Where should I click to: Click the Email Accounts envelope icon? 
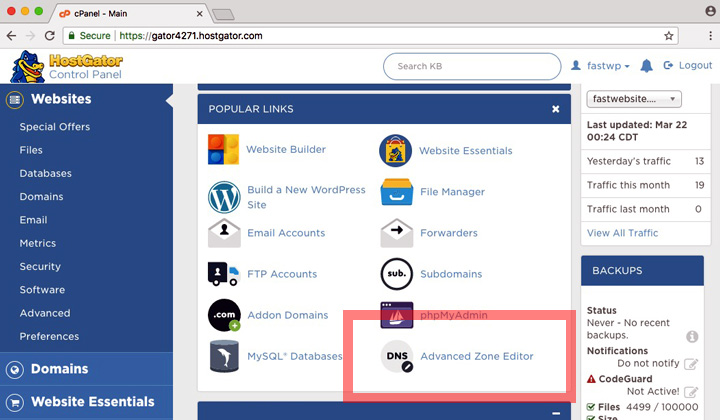[224, 233]
